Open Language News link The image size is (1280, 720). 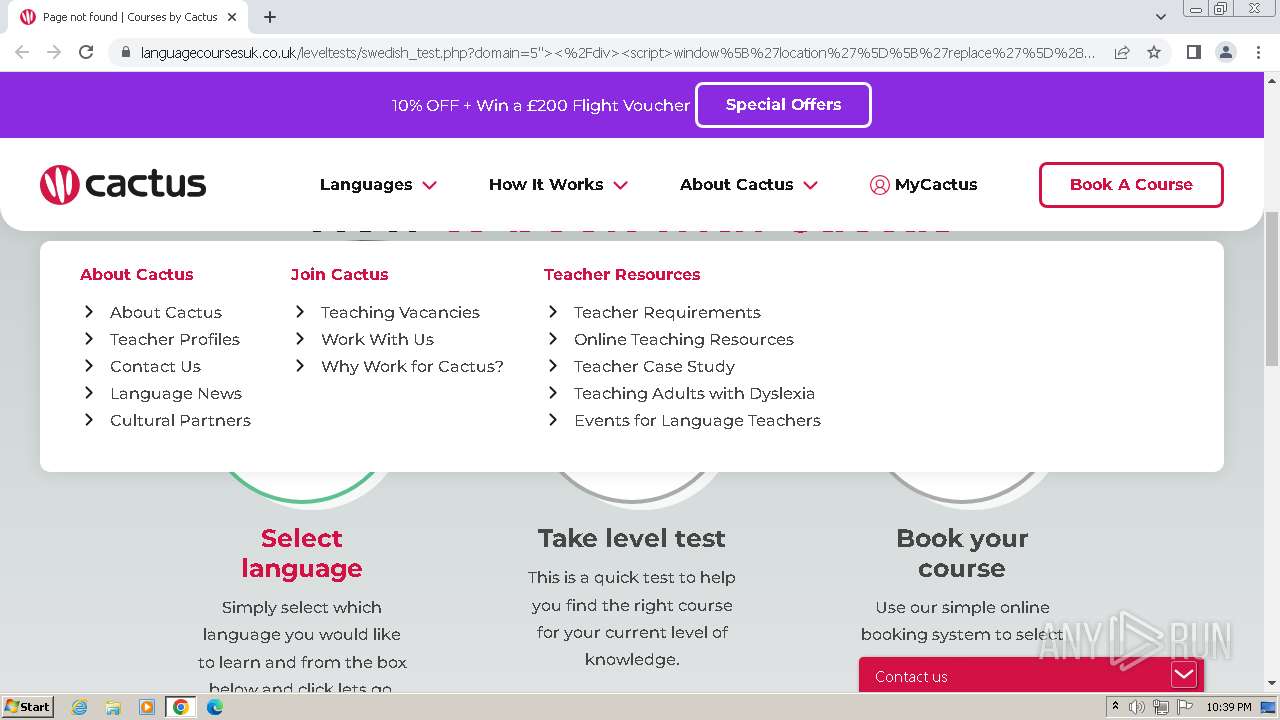click(176, 393)
